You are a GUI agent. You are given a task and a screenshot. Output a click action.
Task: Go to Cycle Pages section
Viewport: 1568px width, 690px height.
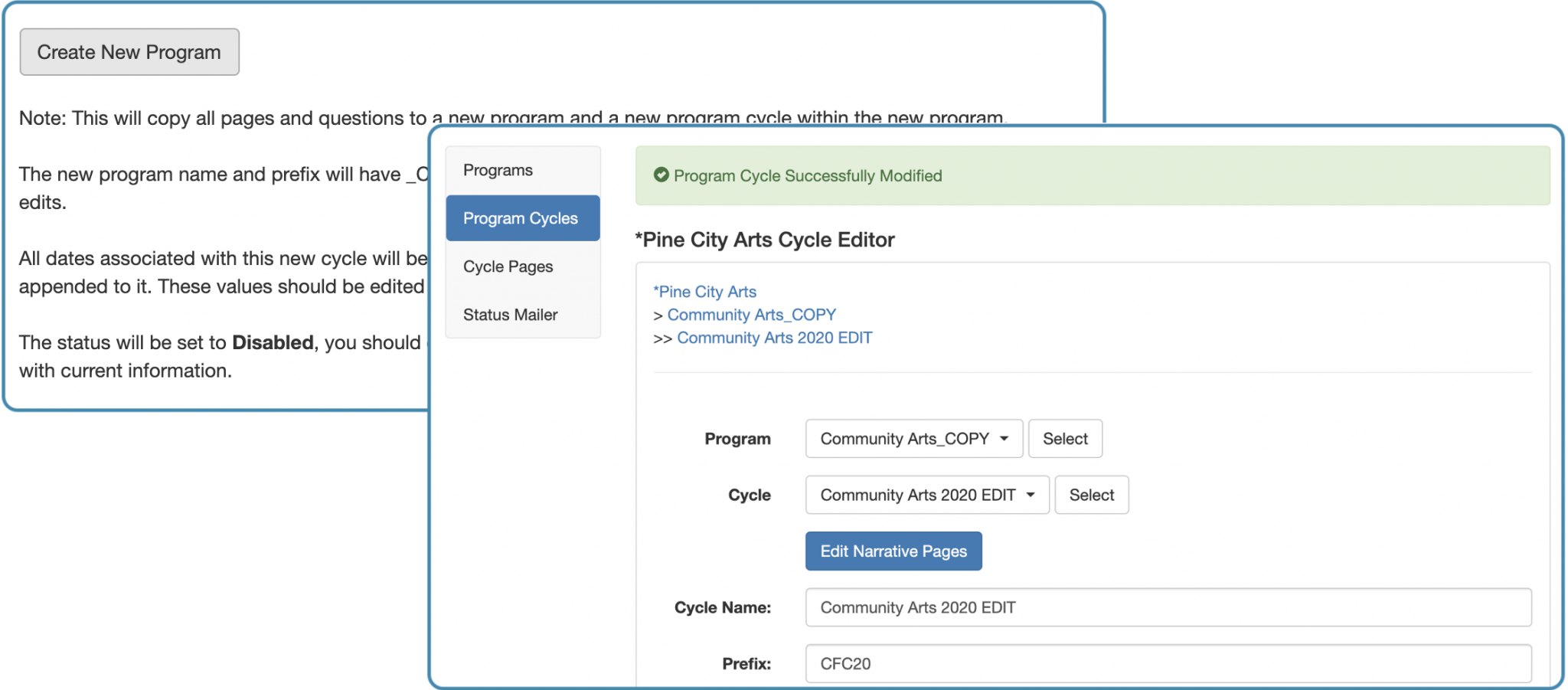[508, 267]
